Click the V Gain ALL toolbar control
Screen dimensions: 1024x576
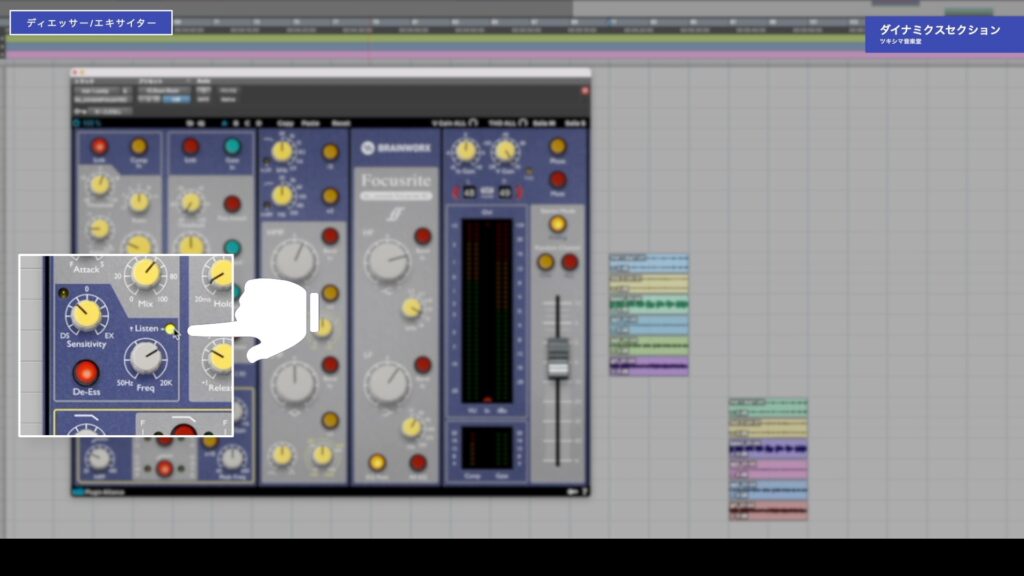tap(455, 123)
